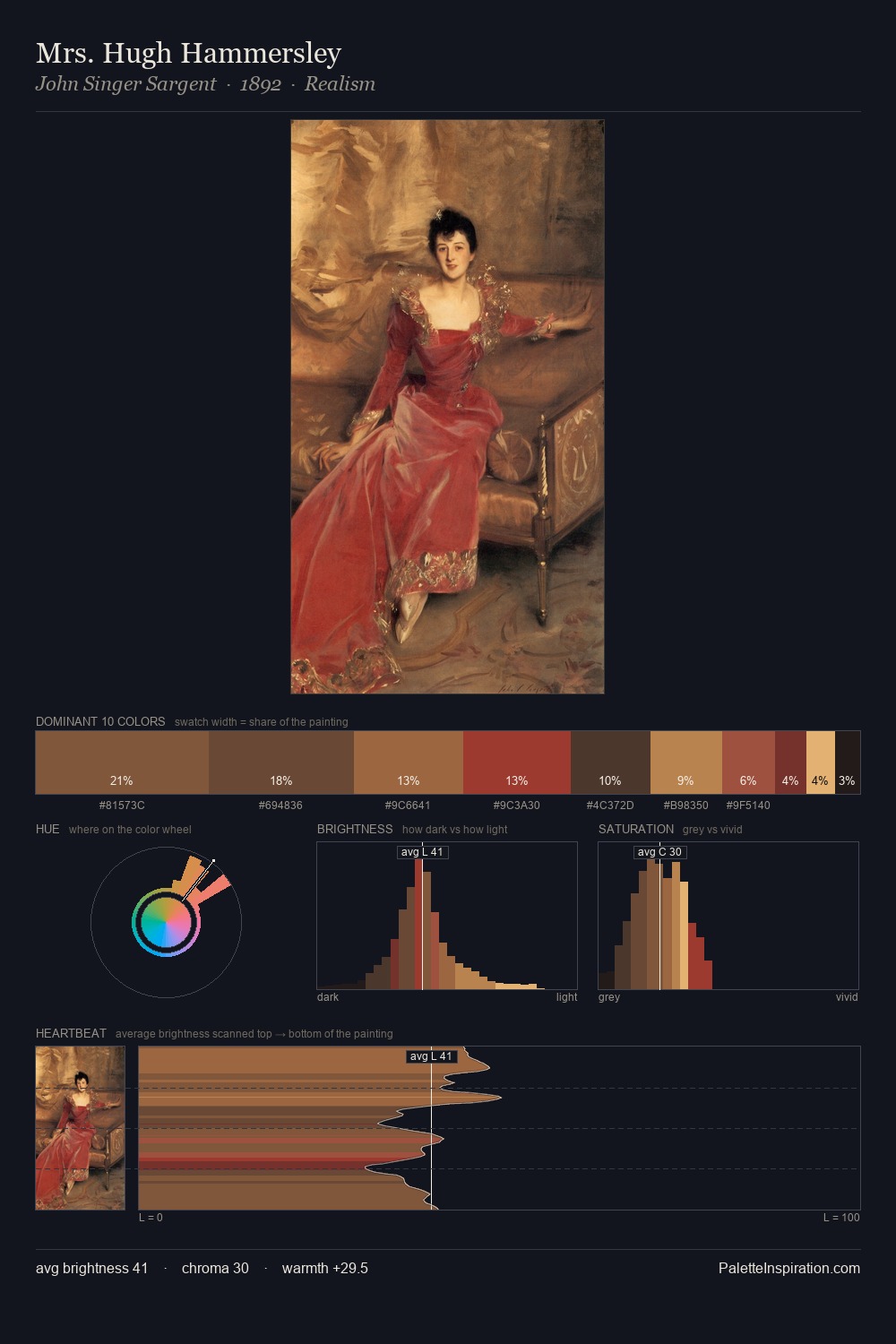This screenshot has height=1344, width=896.
Task: Click the 'avg L 41' label in heartbeat chart
Action: [432, 1056]
